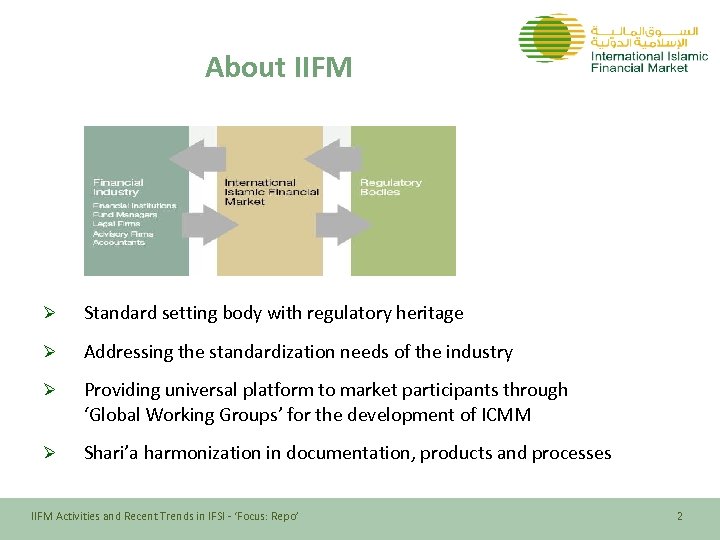This screenshot has height=540, width=720.
Task: Click the 'Shari'a harmonization in documentation' bullet text
Action: click(x=348, y=453)
